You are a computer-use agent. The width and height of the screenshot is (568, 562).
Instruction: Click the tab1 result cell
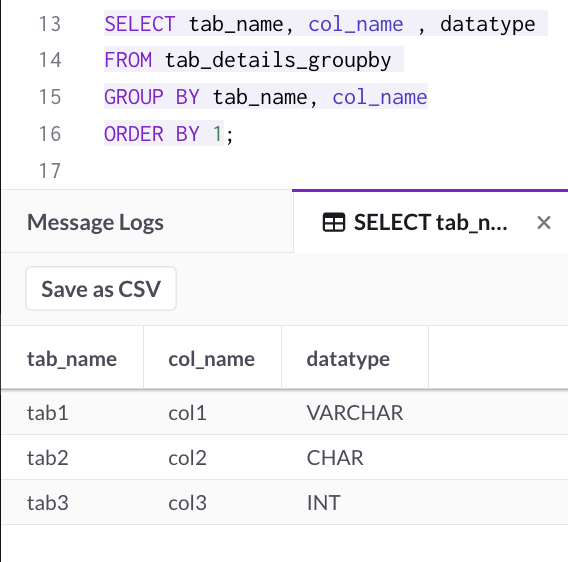point(47,413)
